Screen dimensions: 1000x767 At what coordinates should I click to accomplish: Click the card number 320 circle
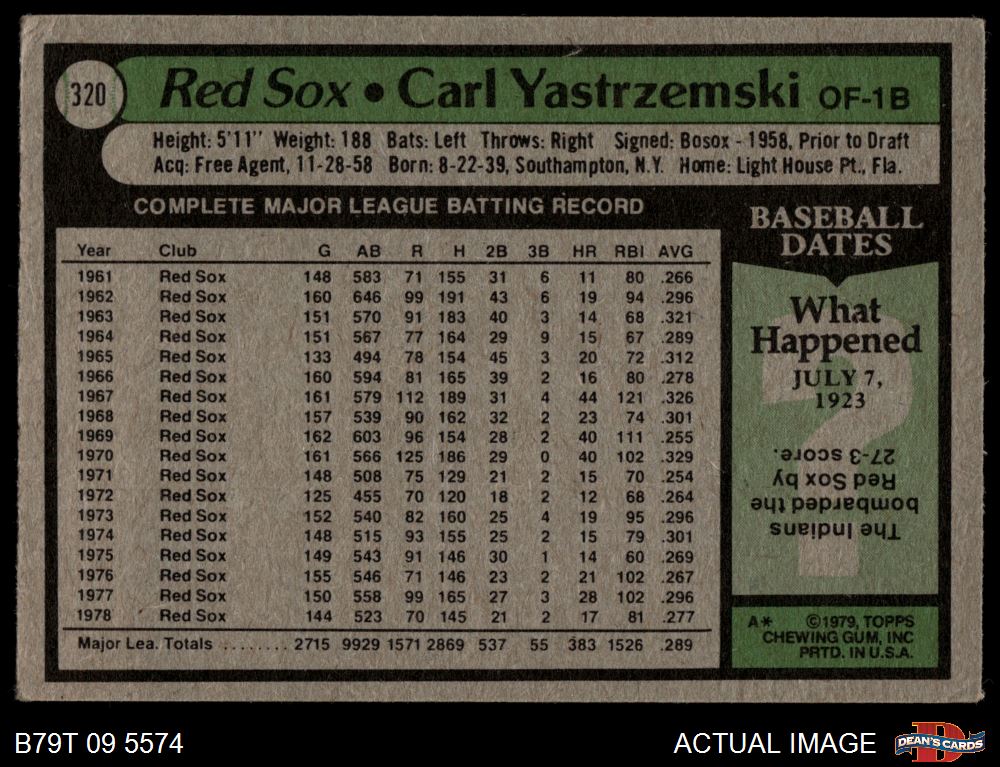[x=90, y=95]
